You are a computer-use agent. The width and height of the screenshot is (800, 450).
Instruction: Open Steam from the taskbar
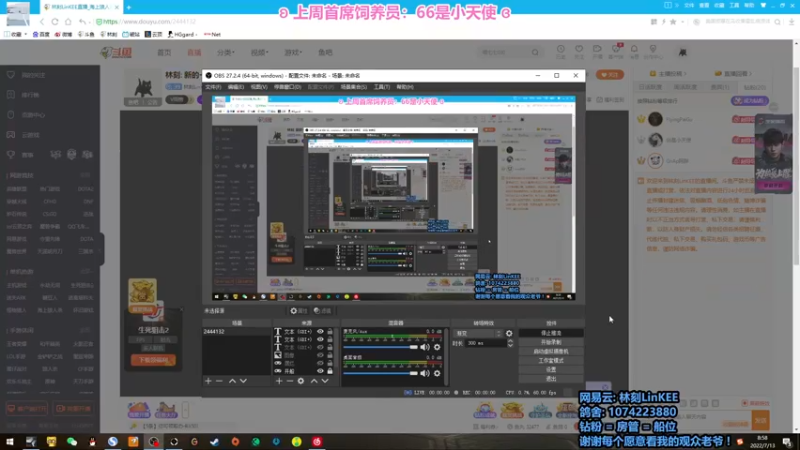pyautogui.click(x=215, y=442)
